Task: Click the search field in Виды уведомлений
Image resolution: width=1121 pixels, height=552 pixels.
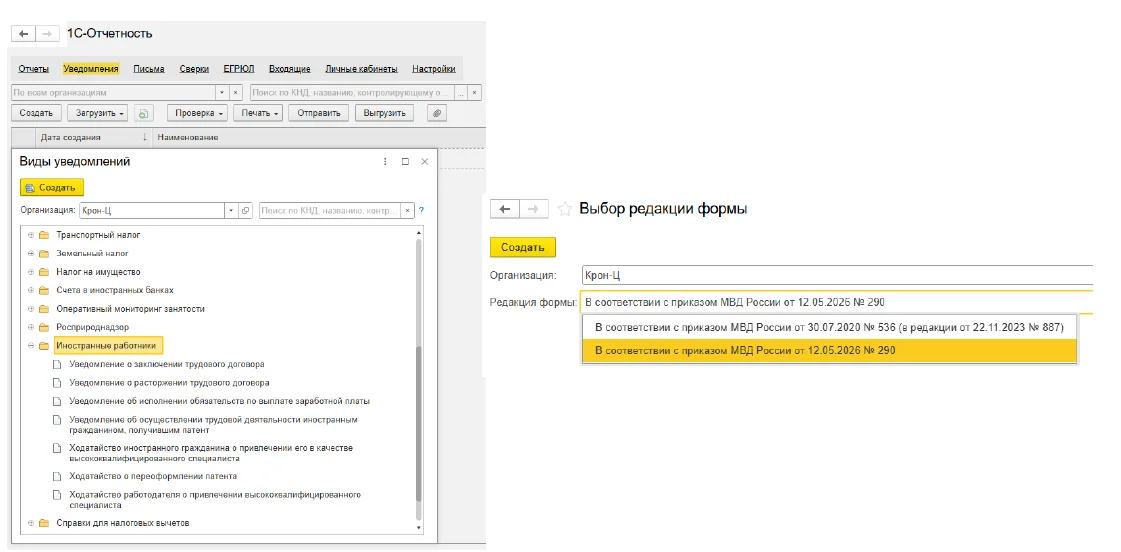Action: click(330, 210)
